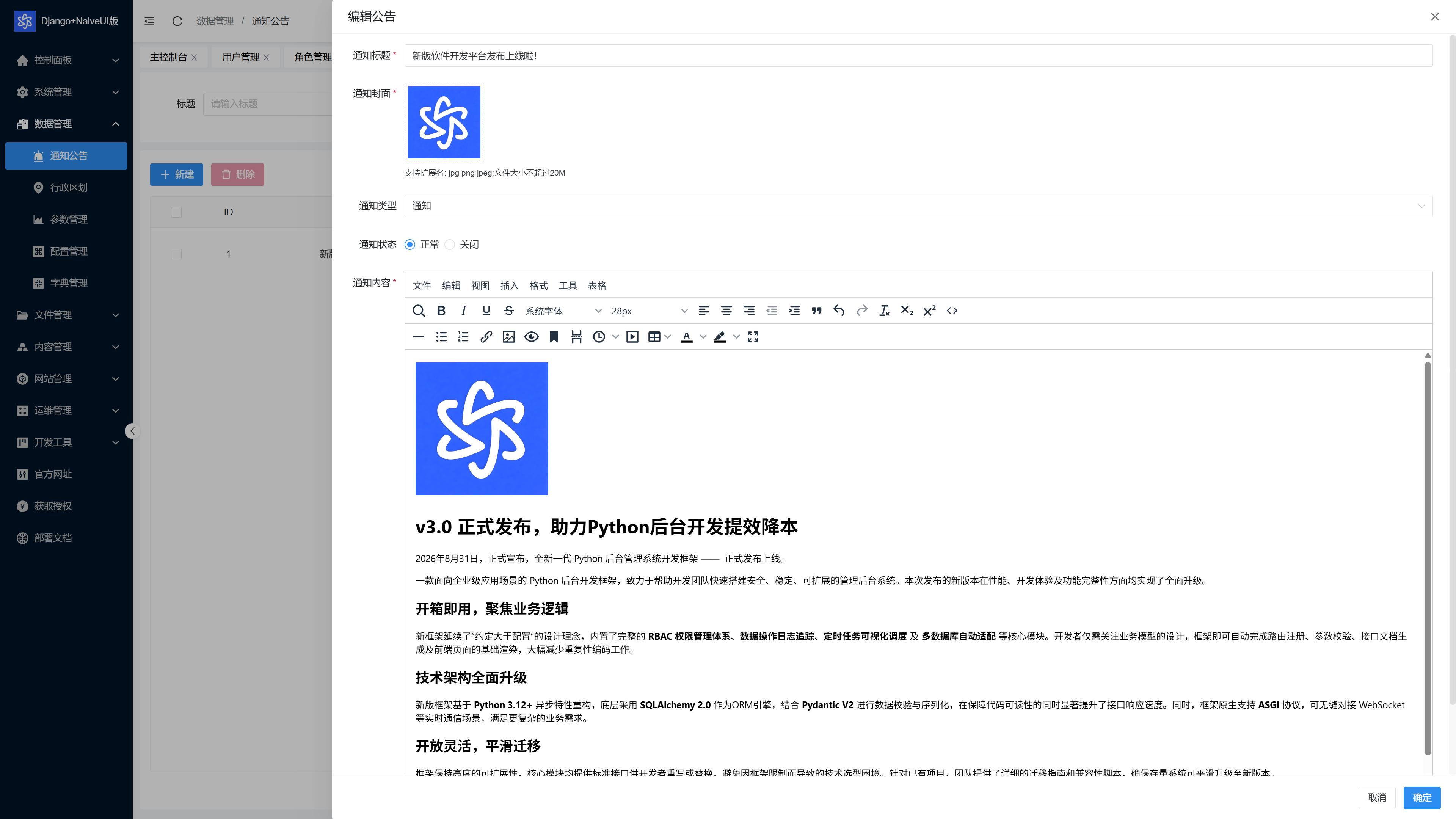Expand the 系统管理 sidebar menu

coord(66,92)
